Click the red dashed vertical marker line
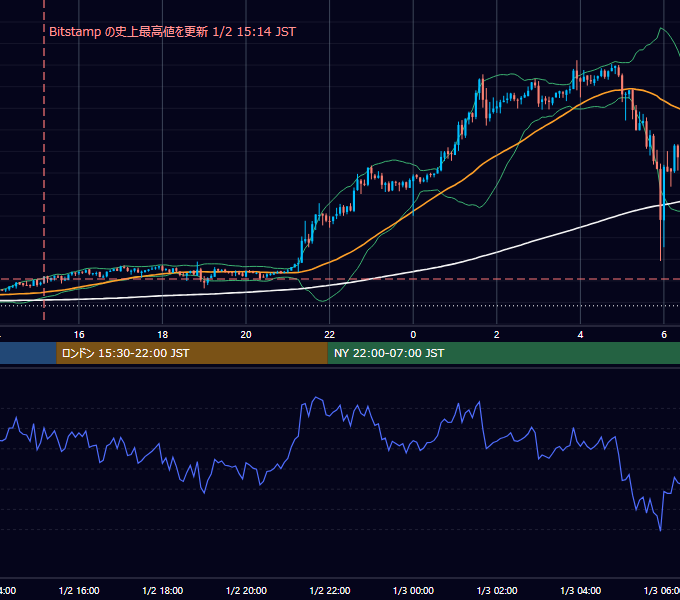 pyautogui.click(x=44, y=160)
